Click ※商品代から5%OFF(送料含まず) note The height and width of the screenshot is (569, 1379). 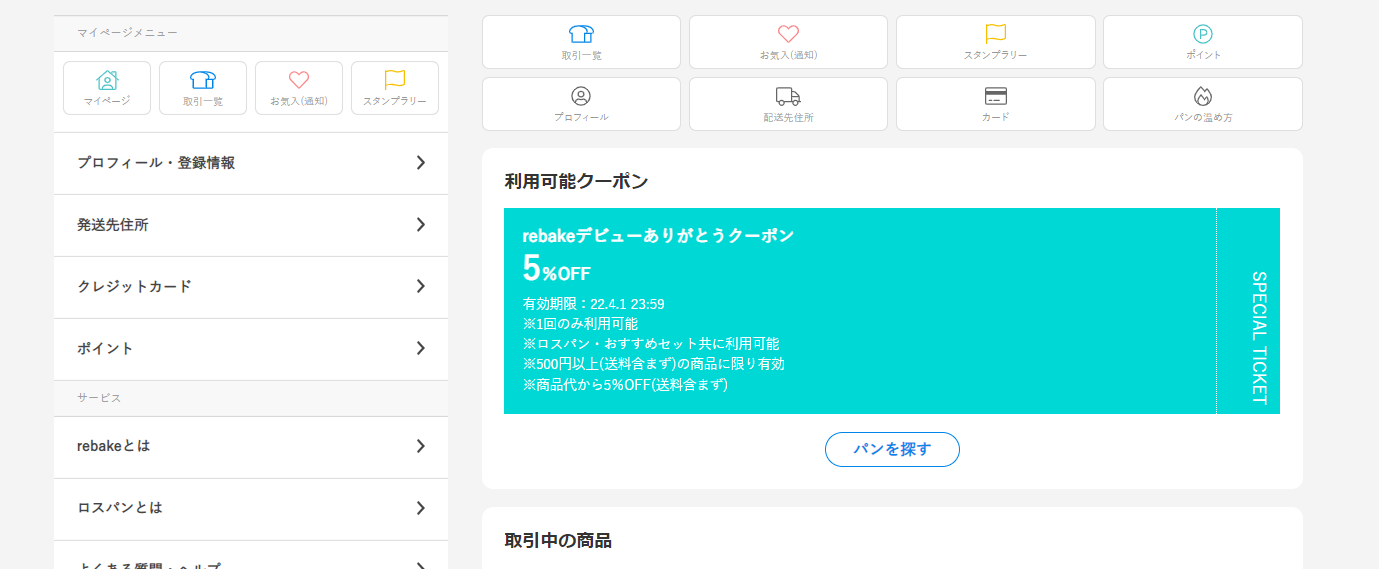coord(625,384)
